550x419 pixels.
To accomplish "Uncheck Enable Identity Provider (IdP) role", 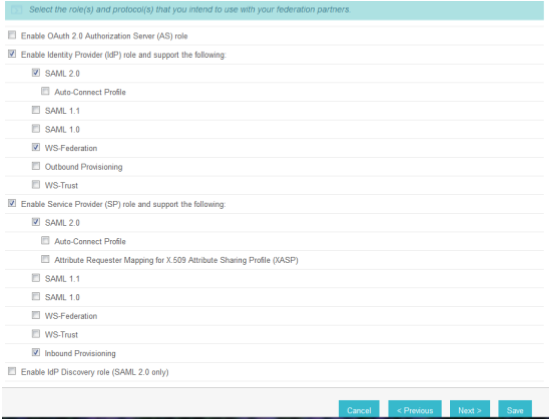I will coord(12,54).
